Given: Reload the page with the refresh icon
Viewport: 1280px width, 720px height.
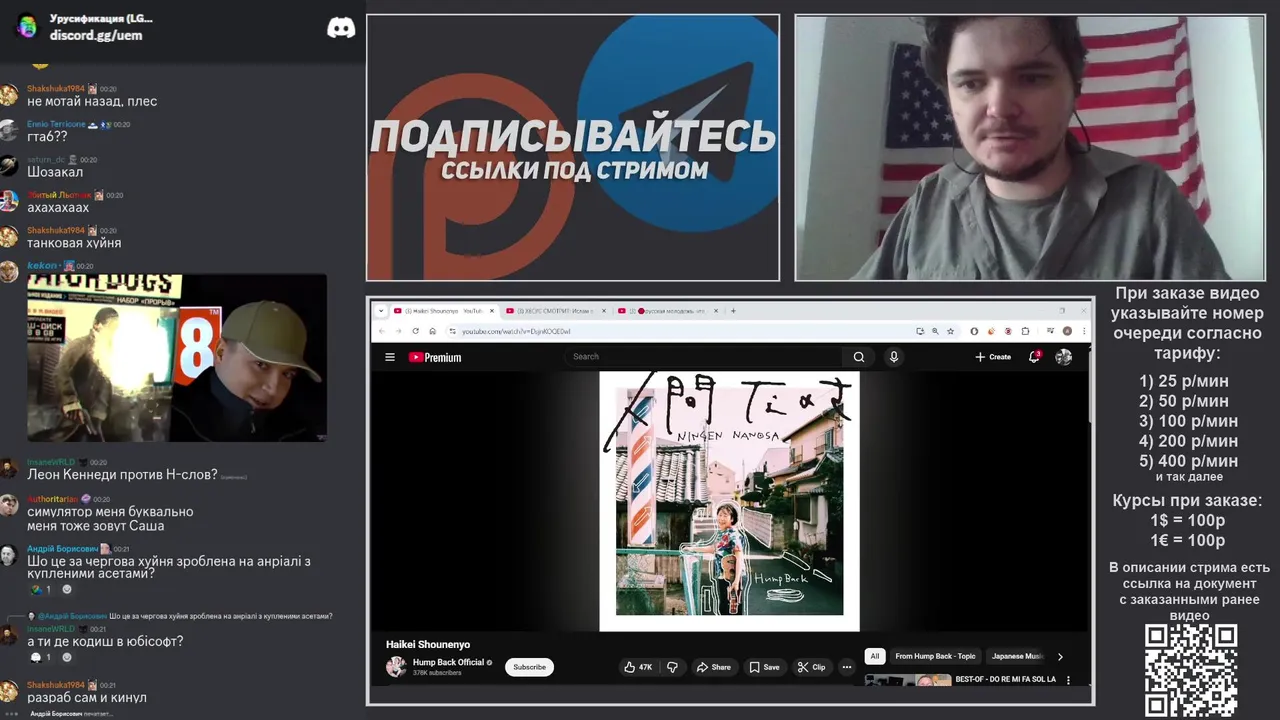Looking at the screenshot, I should tap(414, 331).
